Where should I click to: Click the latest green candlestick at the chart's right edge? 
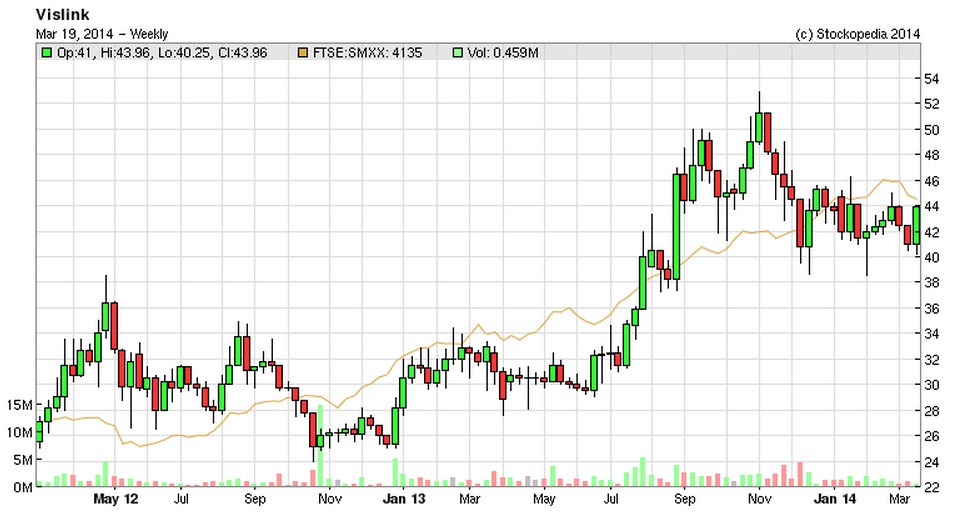point(917,225)
